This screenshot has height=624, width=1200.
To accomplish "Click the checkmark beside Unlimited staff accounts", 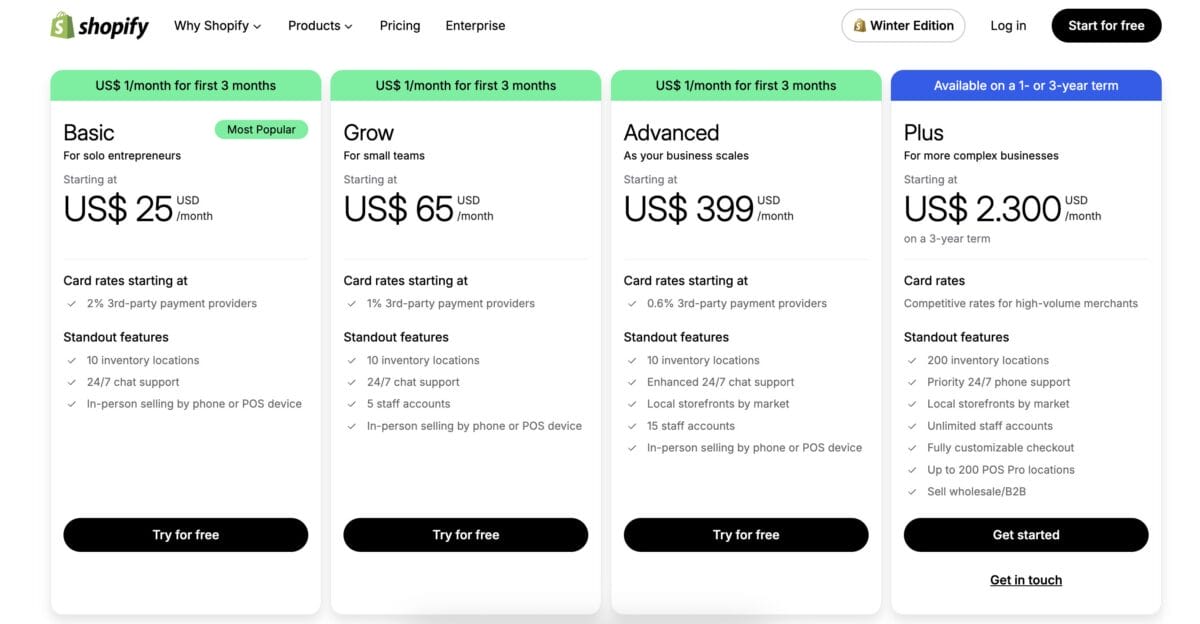I will tap(912, 425).
